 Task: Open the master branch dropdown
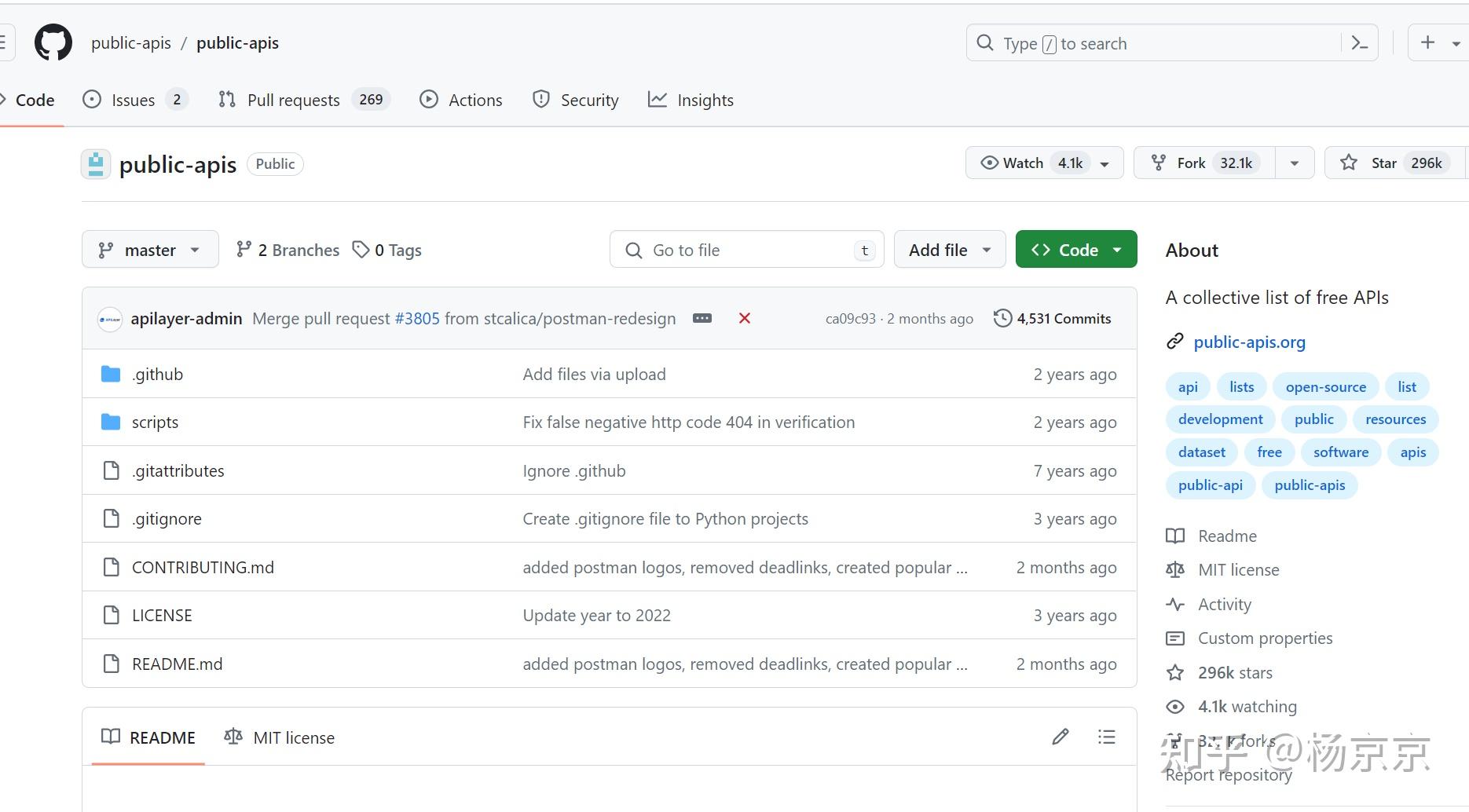pos(150,250)
